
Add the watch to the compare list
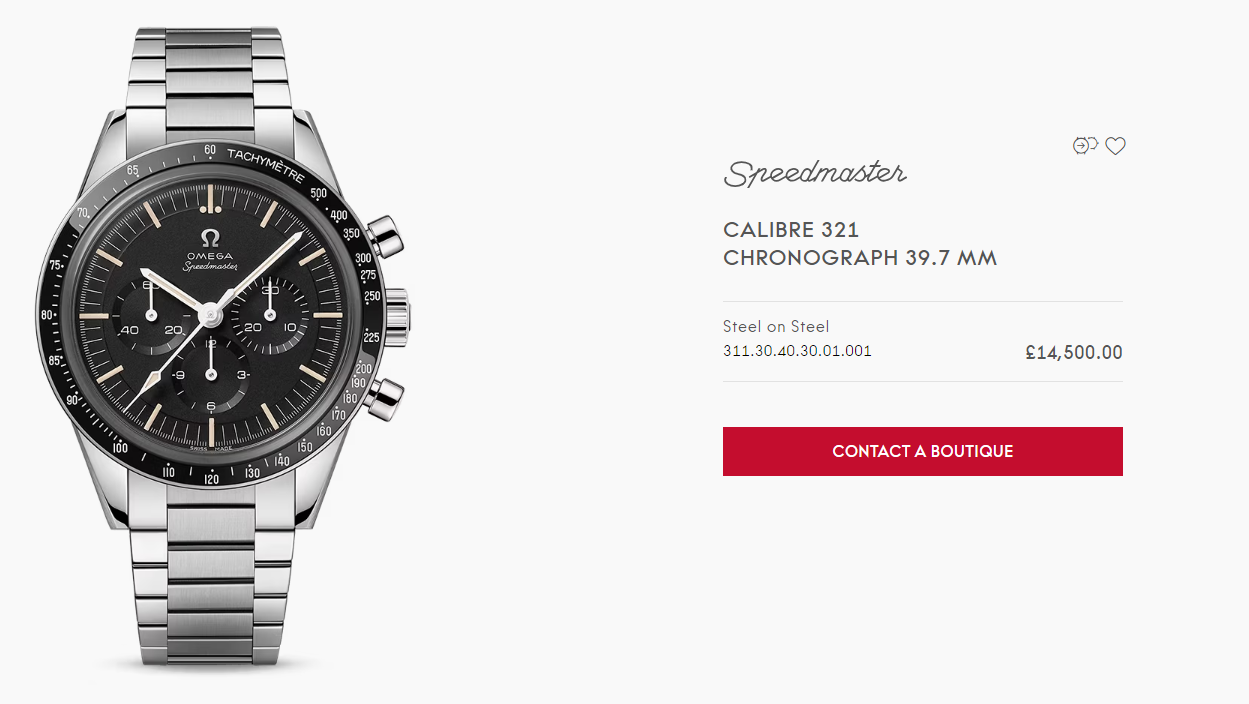click(1085, 145)
